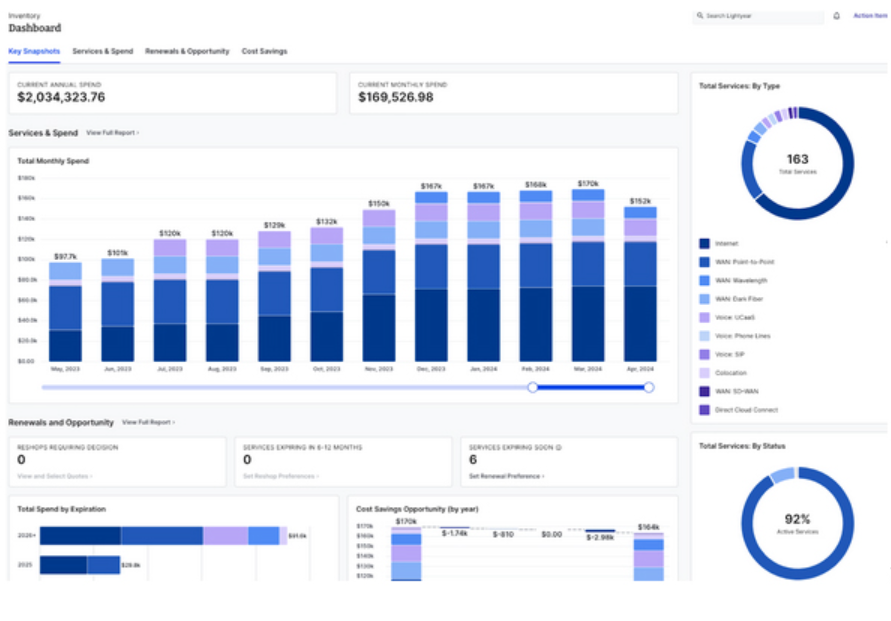This screenshot has height=621, width=891.
Task: Open Renewals and Opportunity View Full Report
Action: point(148,422)
